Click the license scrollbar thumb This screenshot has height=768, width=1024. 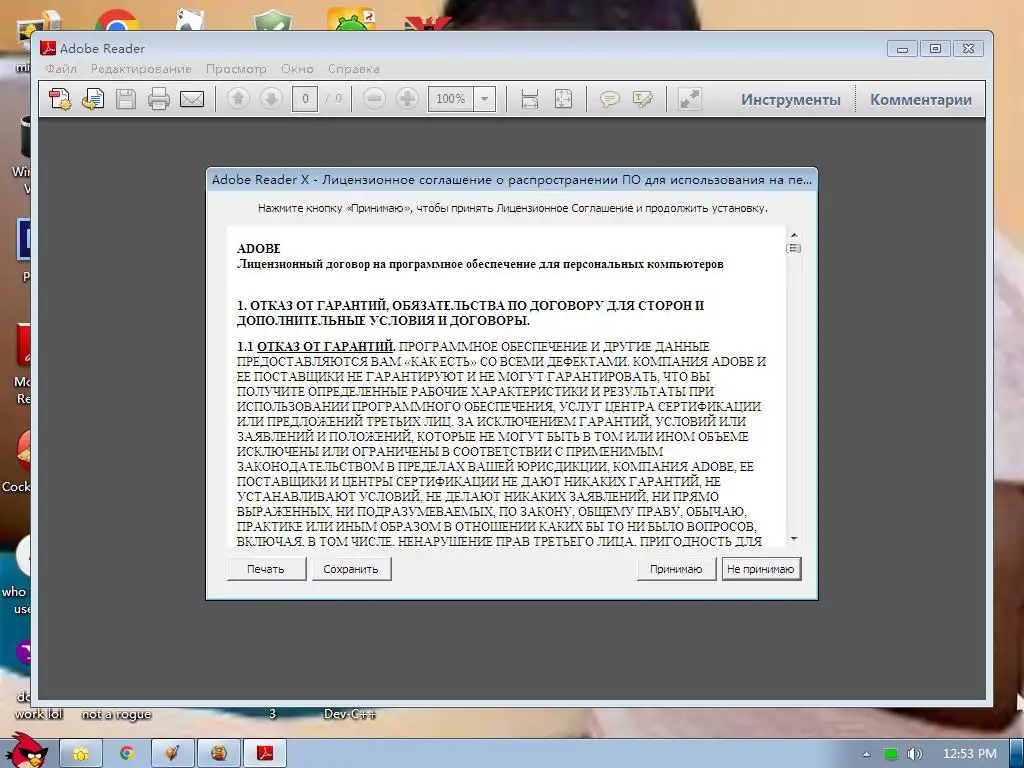(x=794, y=248)
